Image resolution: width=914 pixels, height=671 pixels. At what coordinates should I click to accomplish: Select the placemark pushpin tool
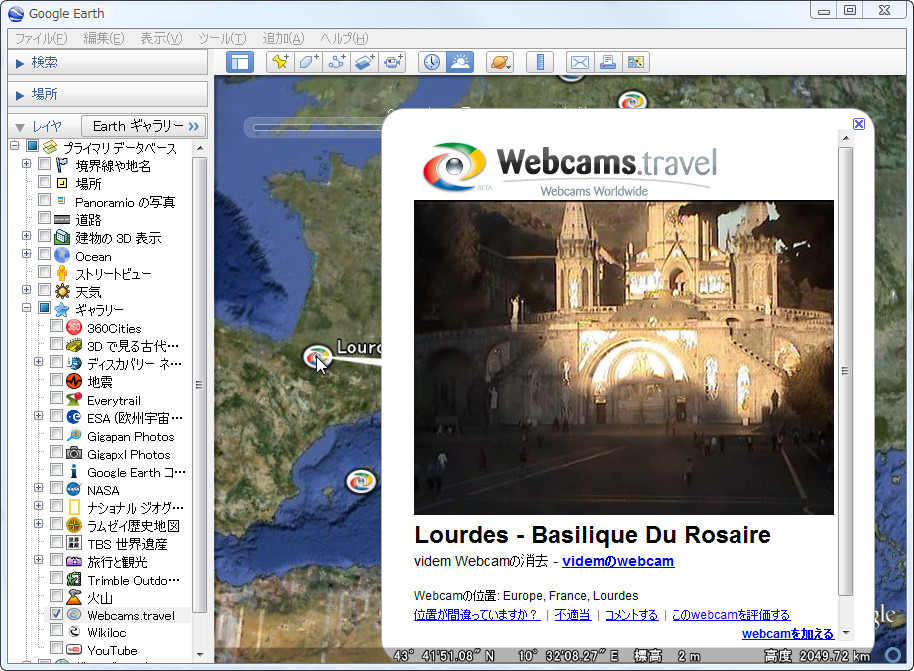point(279,61)
